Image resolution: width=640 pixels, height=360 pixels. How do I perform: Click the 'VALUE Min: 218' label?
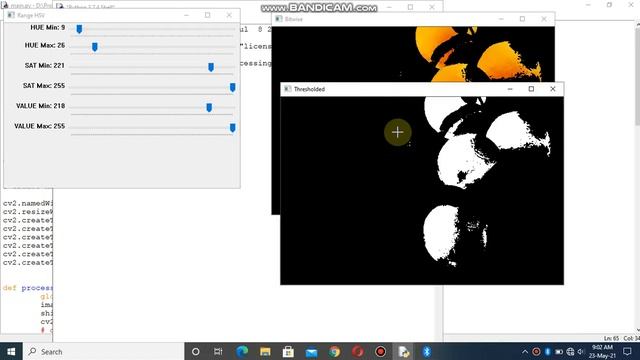pyautogui.click(x=40, y=106)
